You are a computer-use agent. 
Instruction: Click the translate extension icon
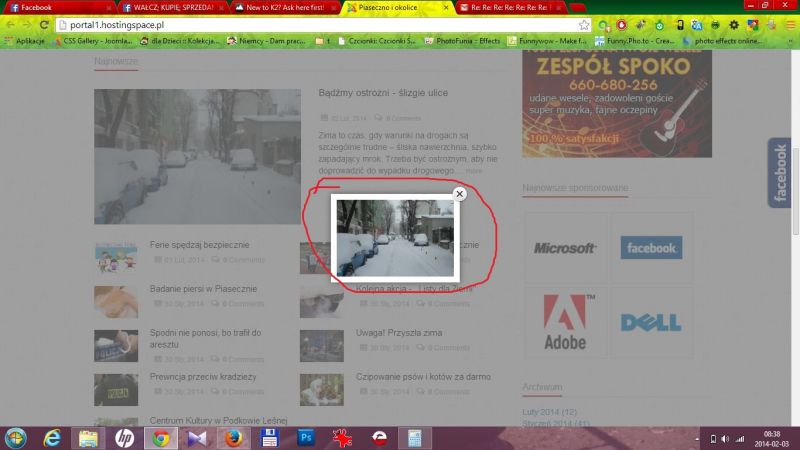(696, 24)
